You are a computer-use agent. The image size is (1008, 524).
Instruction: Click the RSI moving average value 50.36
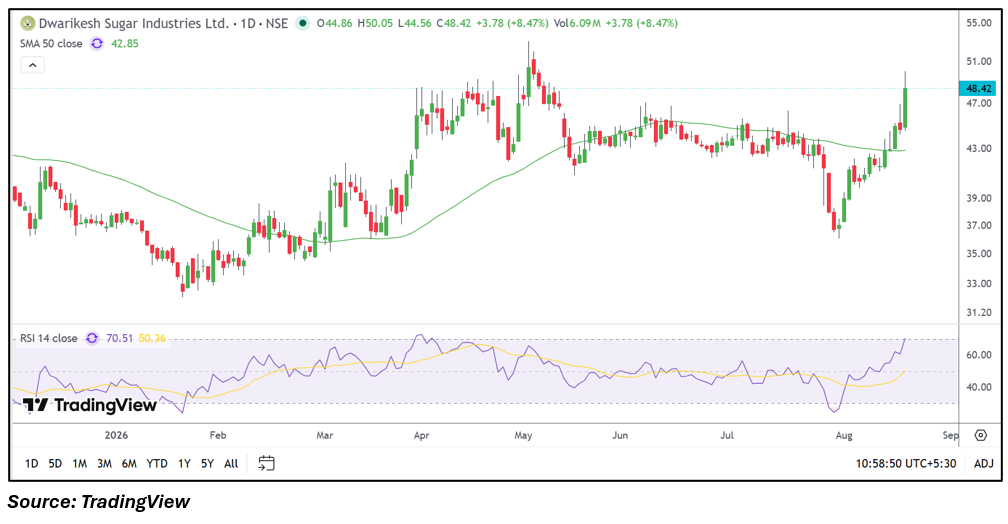(x=152, y=338)
